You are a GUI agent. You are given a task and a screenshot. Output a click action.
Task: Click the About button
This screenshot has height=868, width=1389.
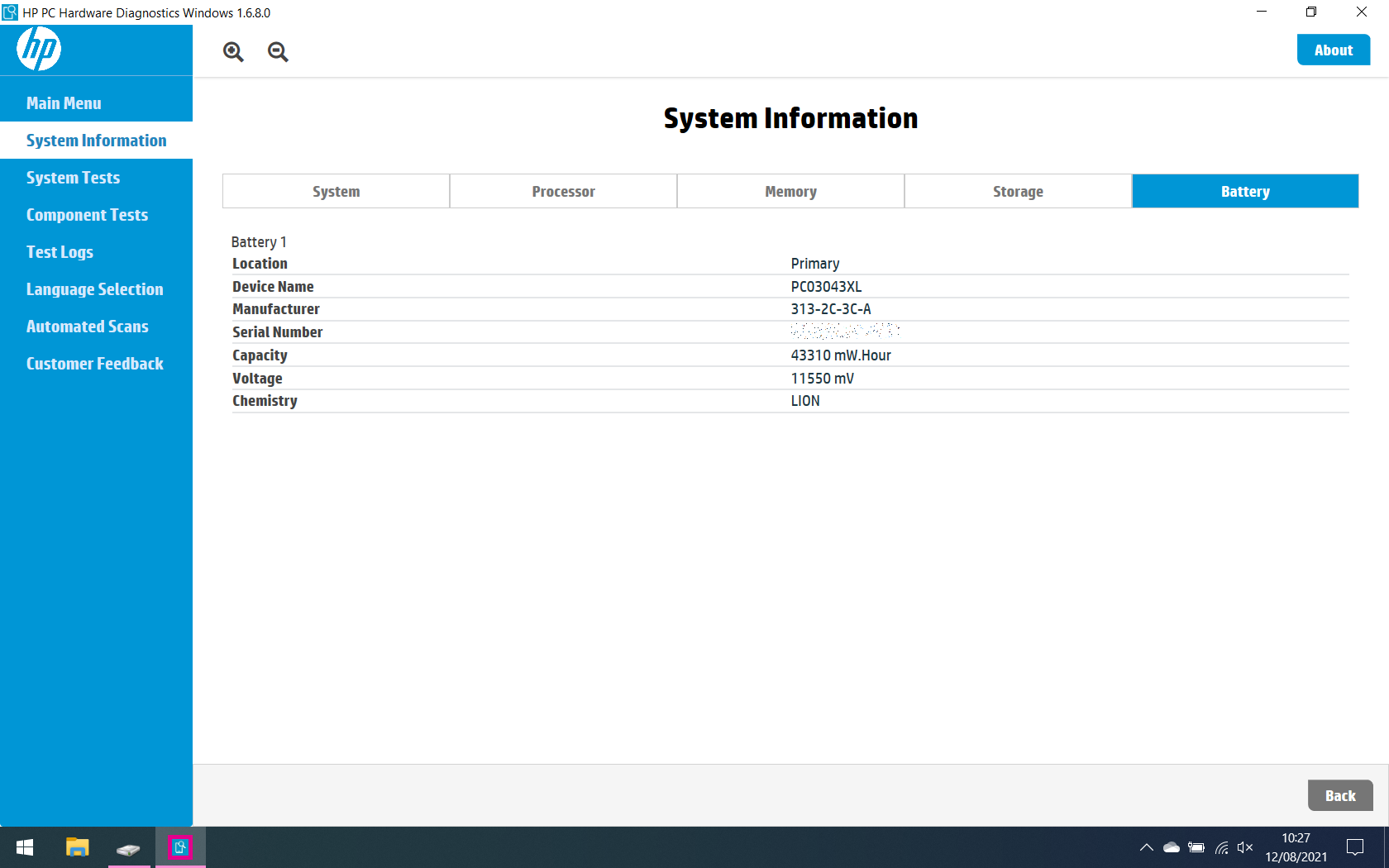1334,50
